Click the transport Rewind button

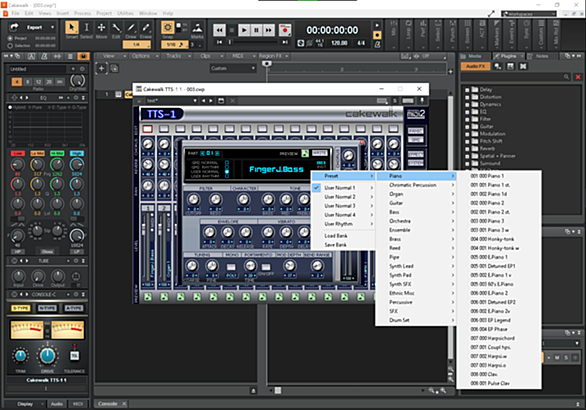click(219, 30)
